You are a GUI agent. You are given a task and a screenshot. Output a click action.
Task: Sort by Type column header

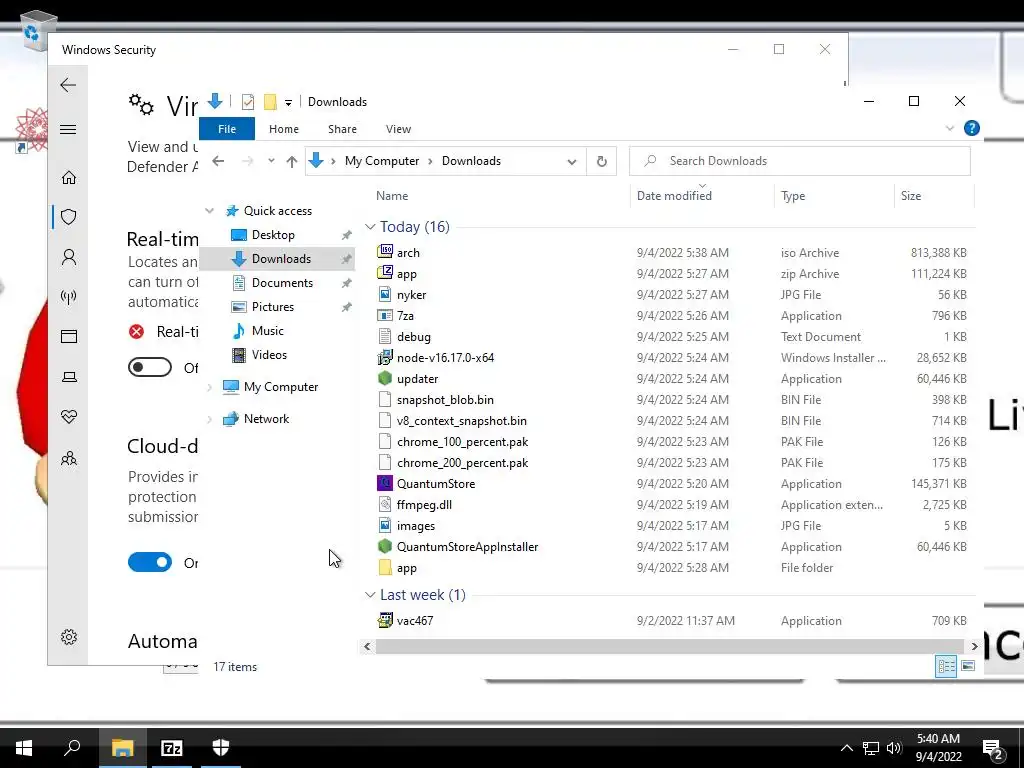pos(793,196)
